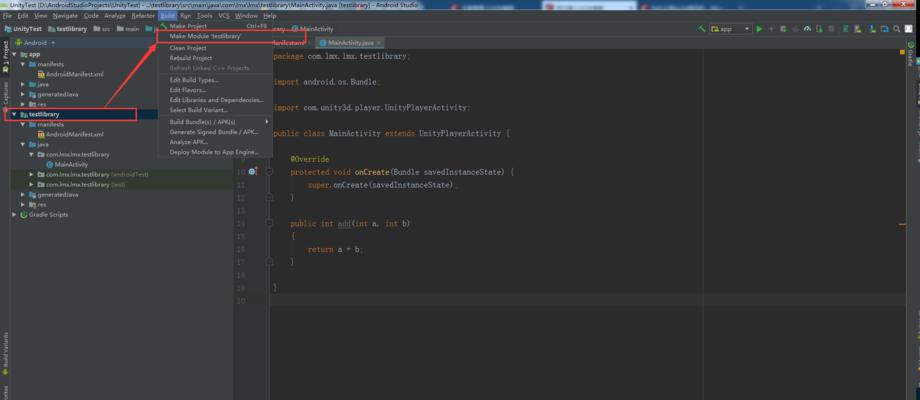The width and height of the screenshot is (920, 400).
Task: Open the Refactor menu
Action: [x=143, y=16]
